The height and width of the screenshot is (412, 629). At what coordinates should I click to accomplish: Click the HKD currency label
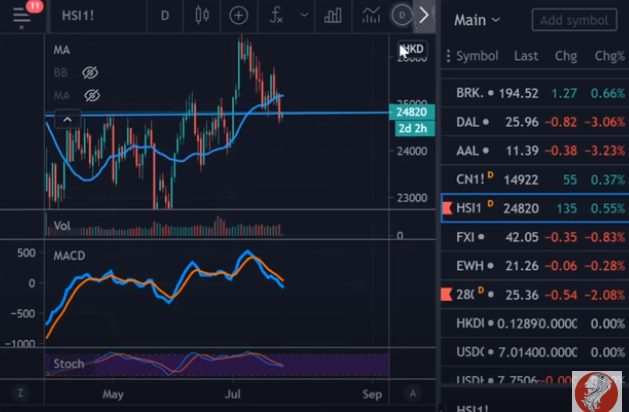pos(412,49)
